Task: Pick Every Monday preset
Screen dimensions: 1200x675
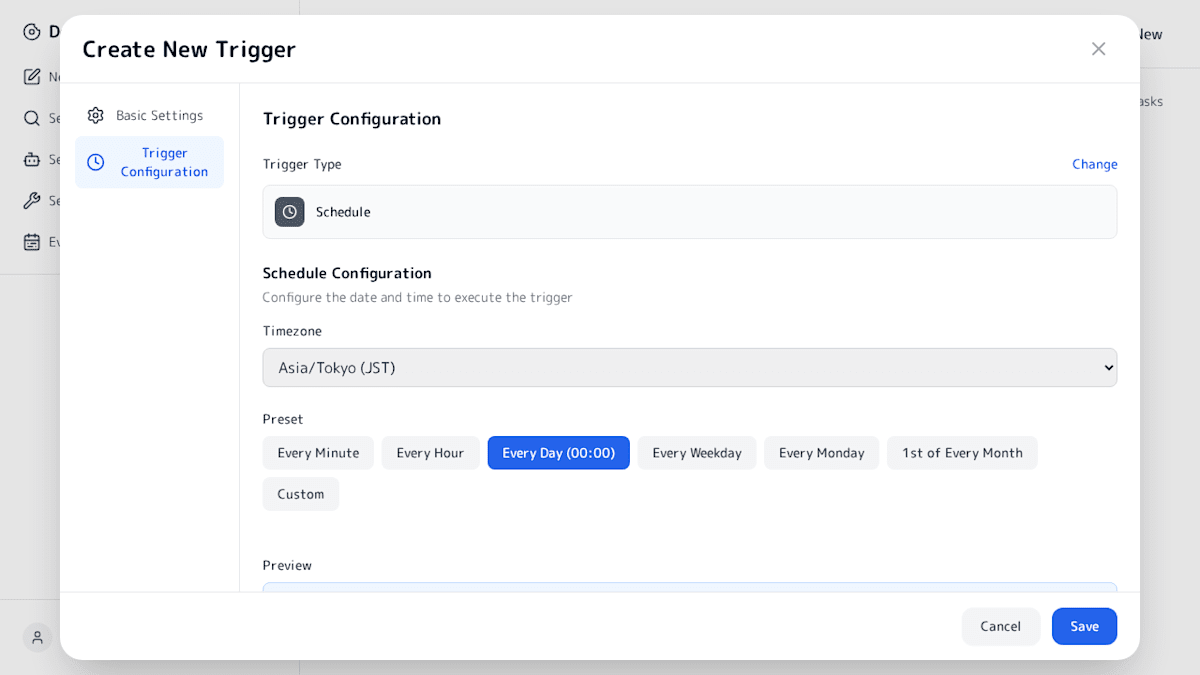Action: pos(822,453)
